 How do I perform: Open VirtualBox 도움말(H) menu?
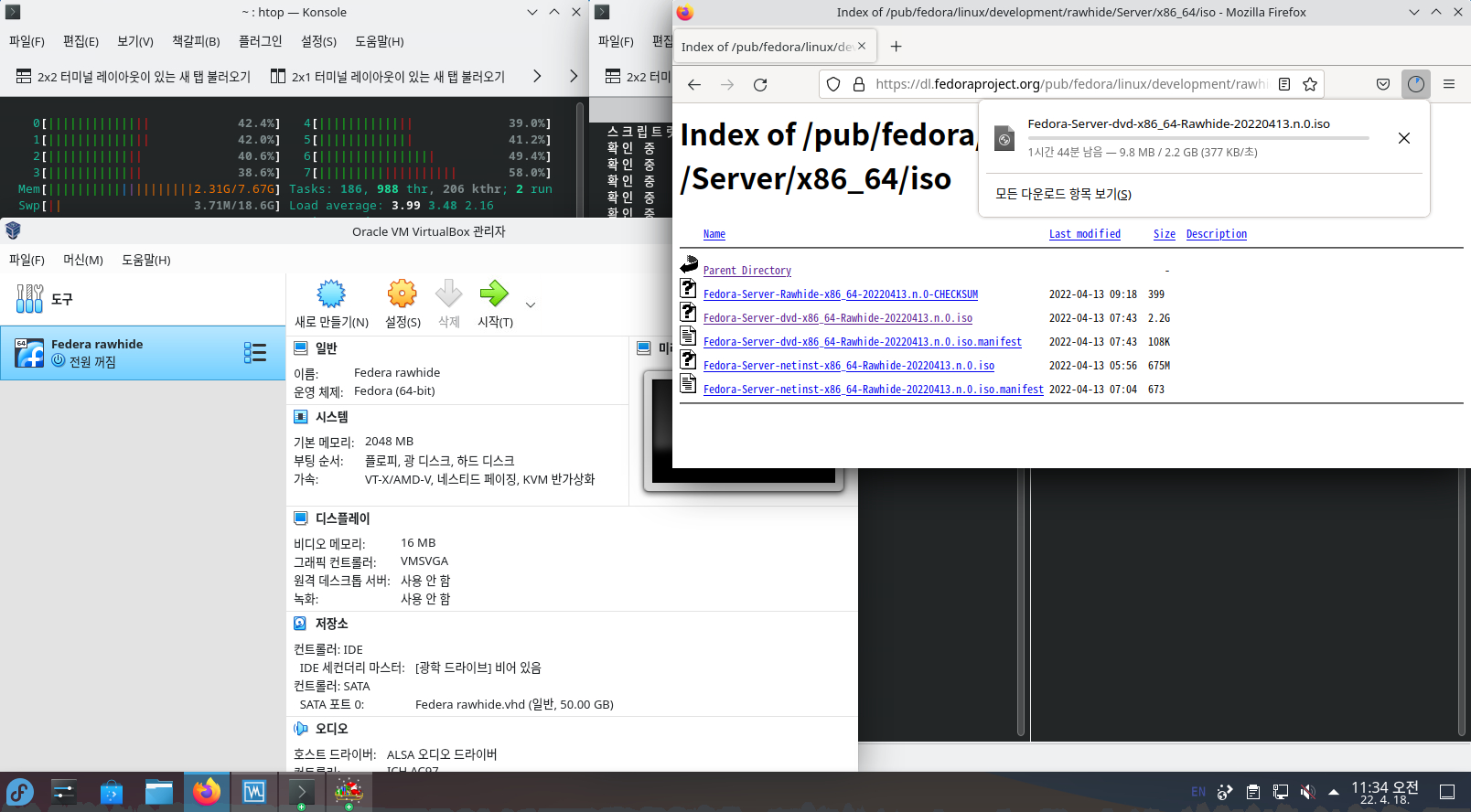[x=146, y=260]
